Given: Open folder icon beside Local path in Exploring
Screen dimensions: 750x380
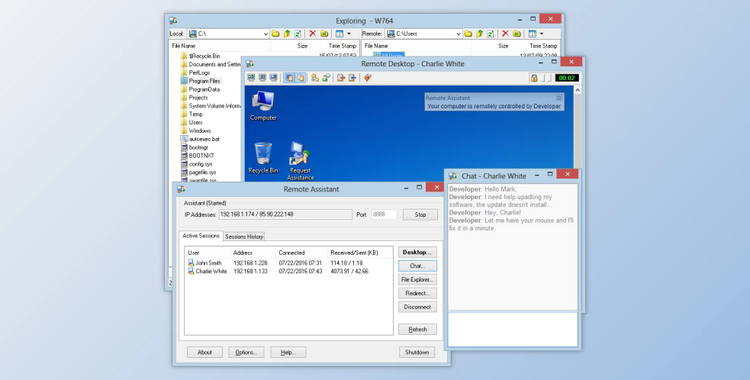Looking at the screenshot, I should pyautogui.click(x=276, y=34).
